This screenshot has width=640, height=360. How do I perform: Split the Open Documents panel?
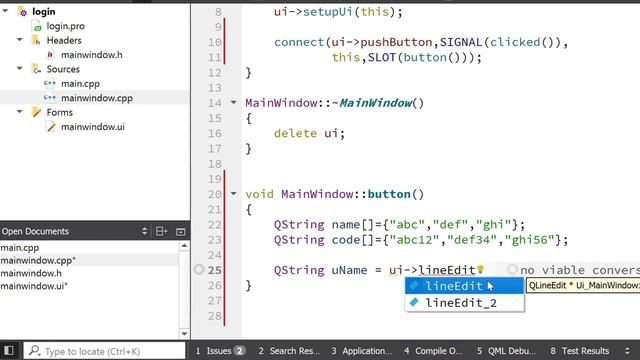[x=162, y=231]
